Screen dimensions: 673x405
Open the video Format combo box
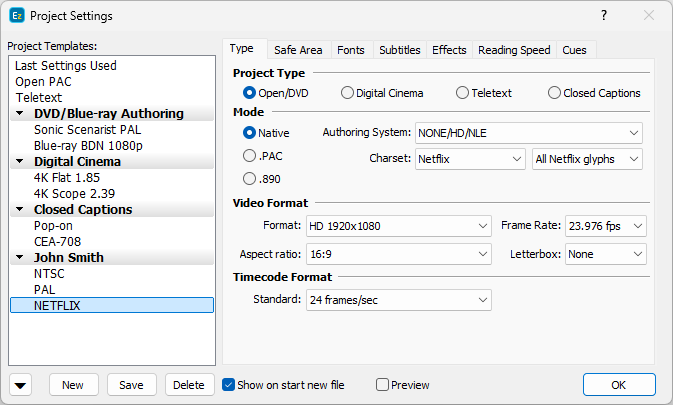pos(398,226)
